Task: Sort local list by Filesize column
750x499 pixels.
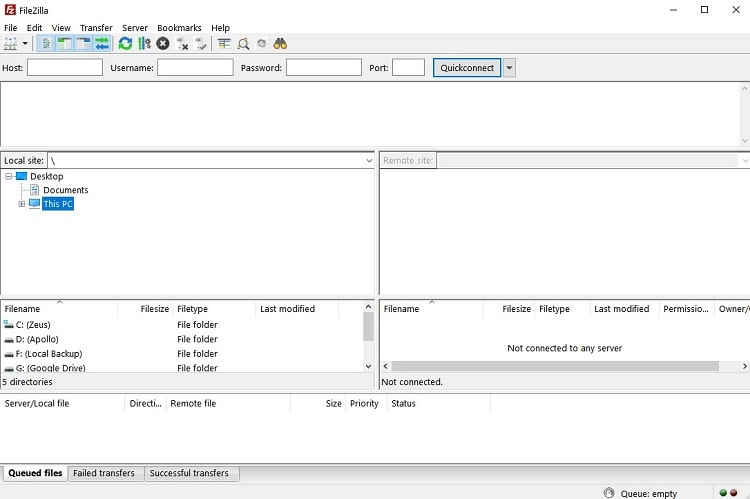Action: tap(145, 309)
